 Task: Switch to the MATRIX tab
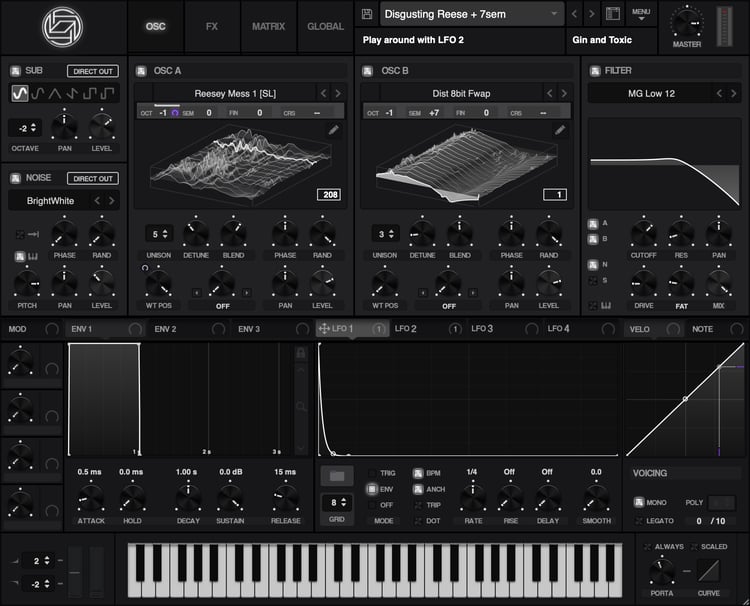268,26
